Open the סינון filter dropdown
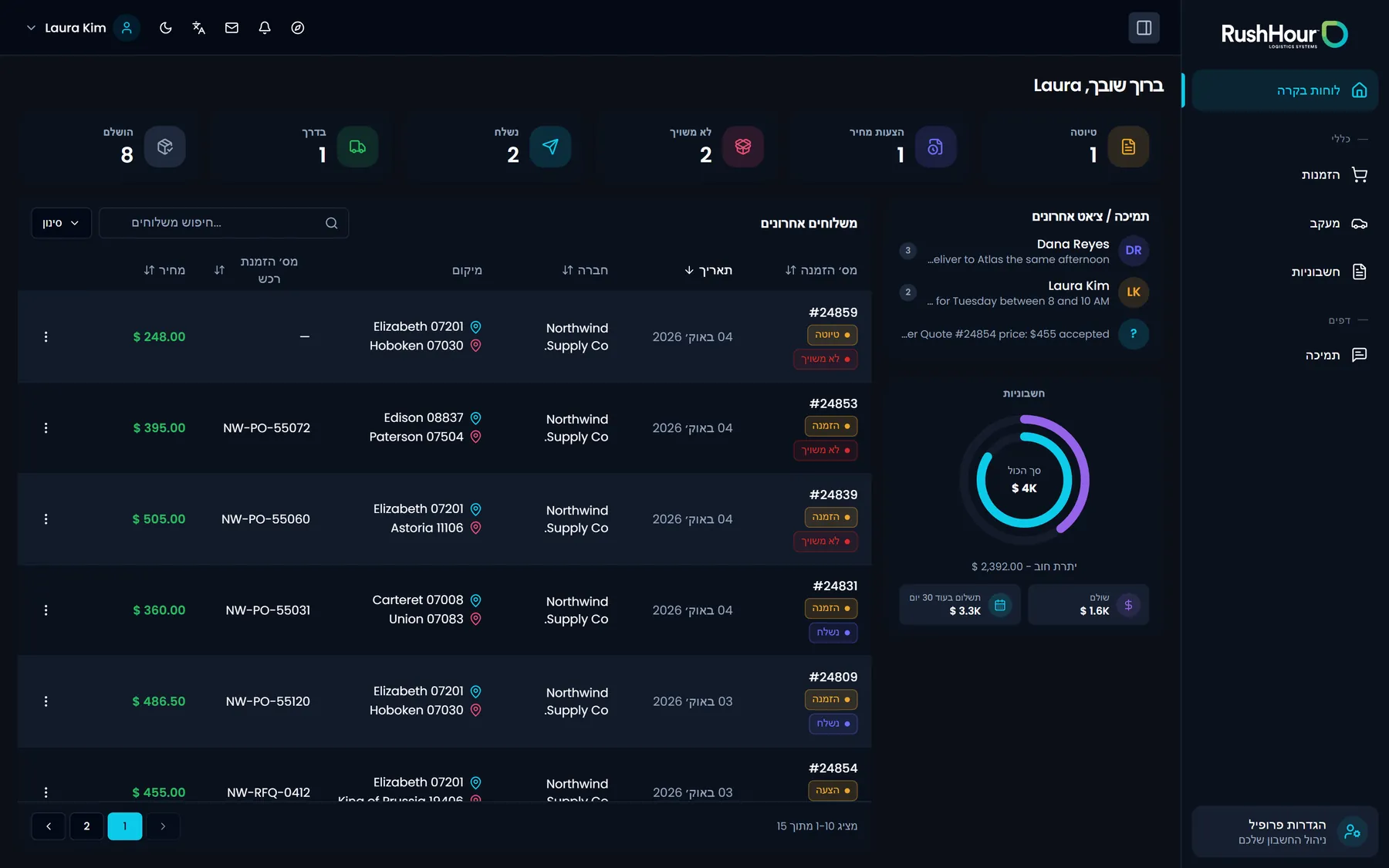This screenshot has height=868, width=1389. [x=61, y=223]
